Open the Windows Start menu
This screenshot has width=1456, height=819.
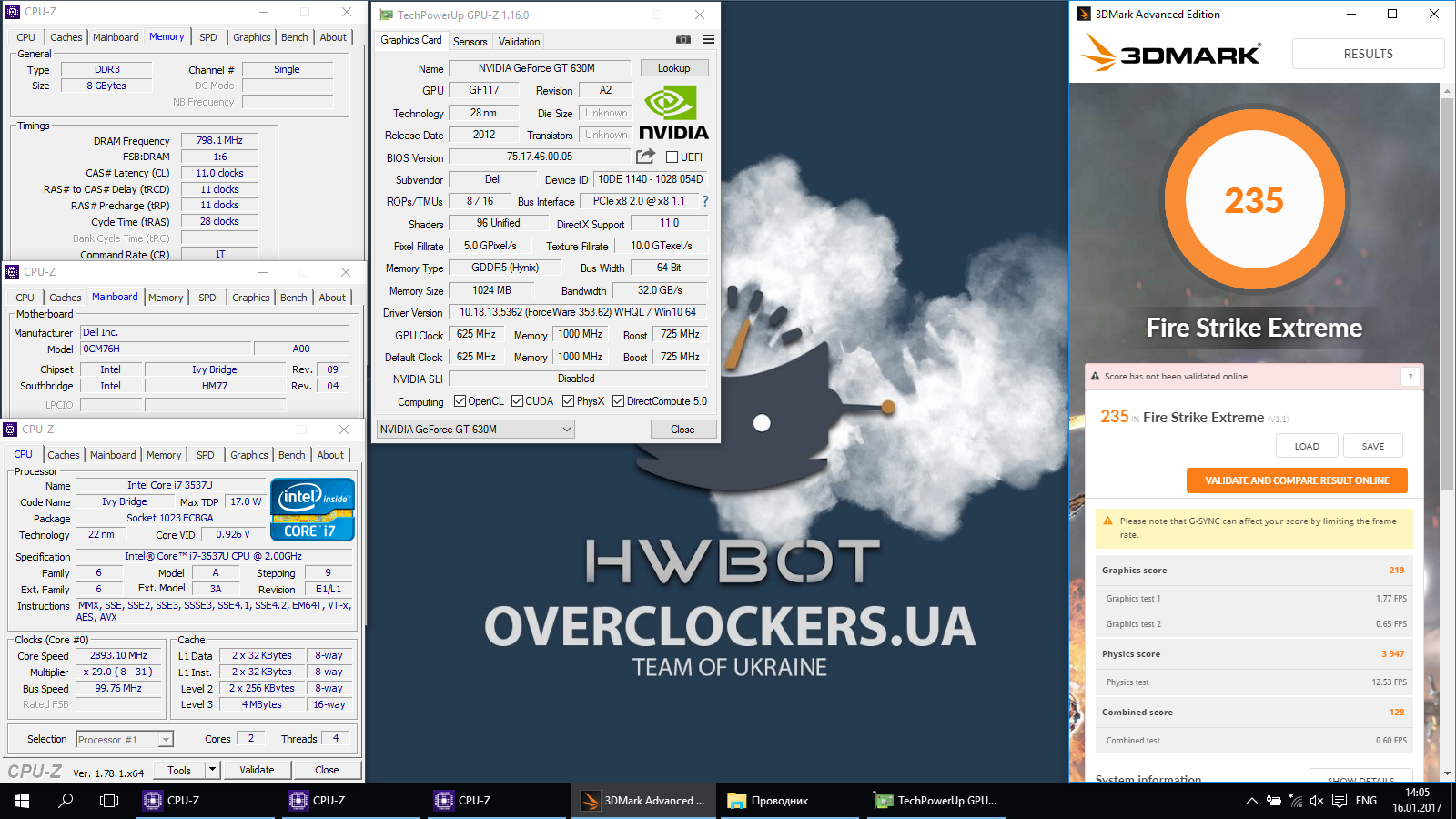click(x=22, y=801)
